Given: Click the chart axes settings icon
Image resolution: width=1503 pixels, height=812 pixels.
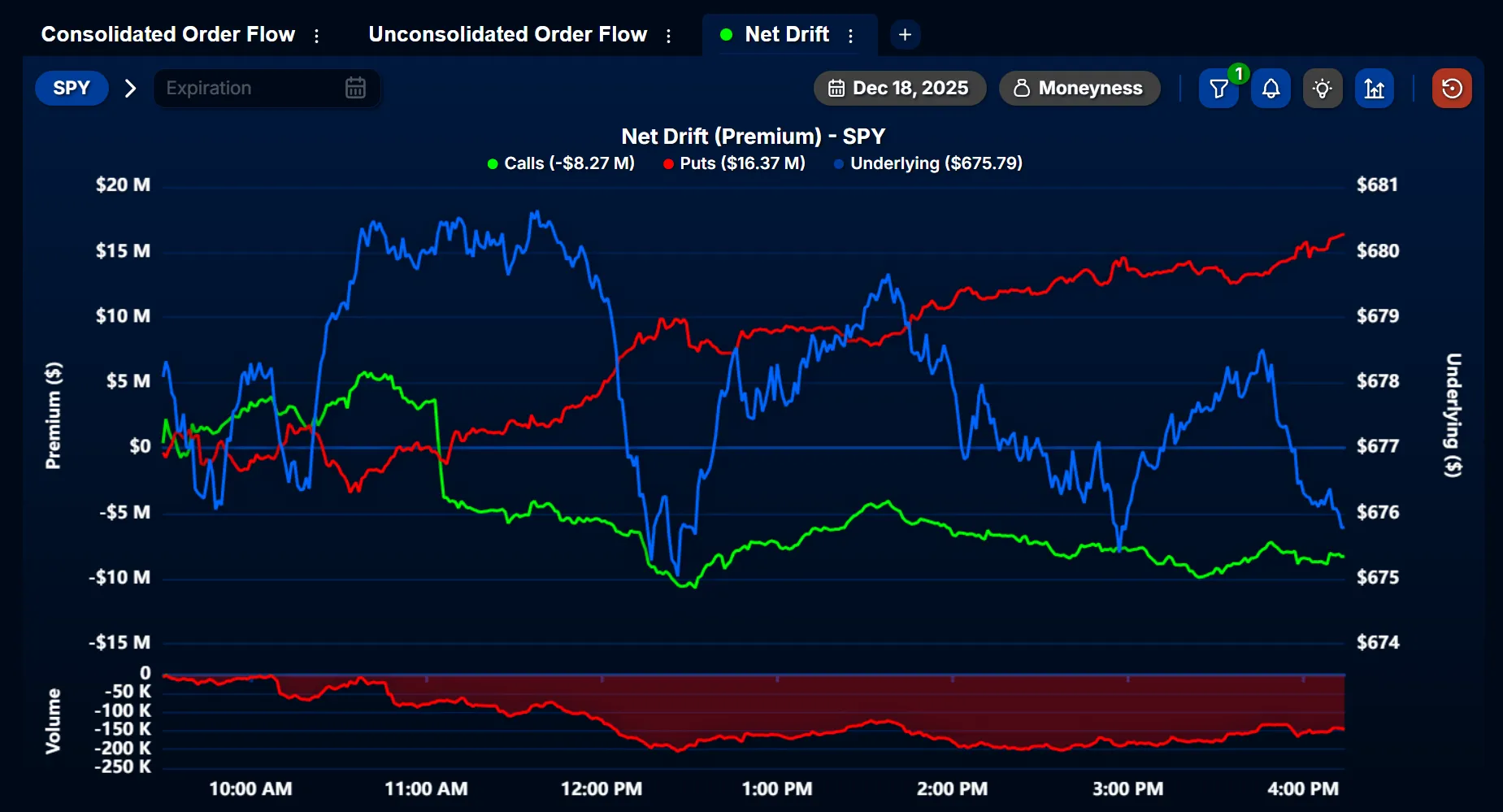Looking at the screenshot, I should pyautogui.click(x=1375, y=89).
